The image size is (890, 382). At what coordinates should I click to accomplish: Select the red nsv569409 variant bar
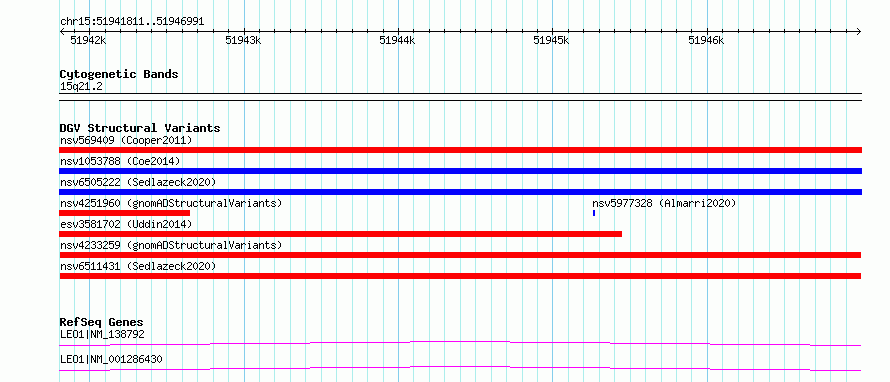[460, 150]
